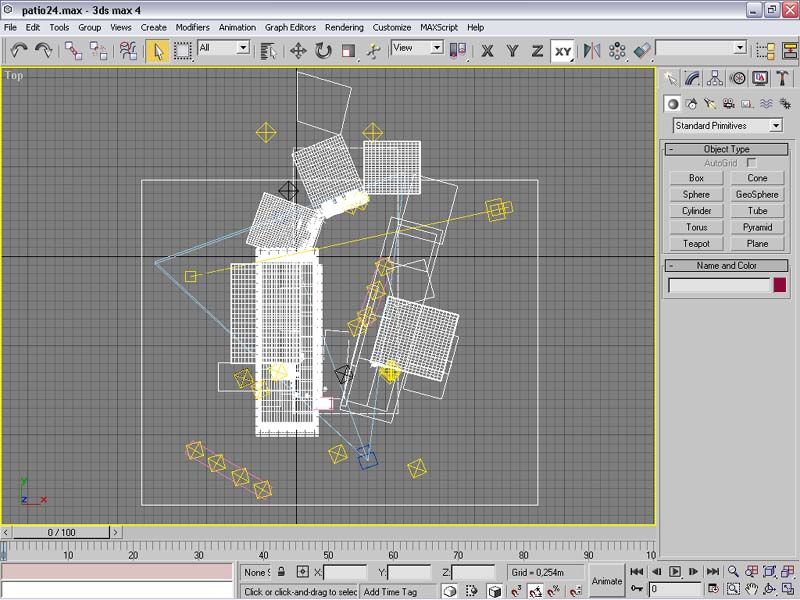Switch to the Utilities hammer tab
This screenshot has height=600, width=800.
coord(782,78)
